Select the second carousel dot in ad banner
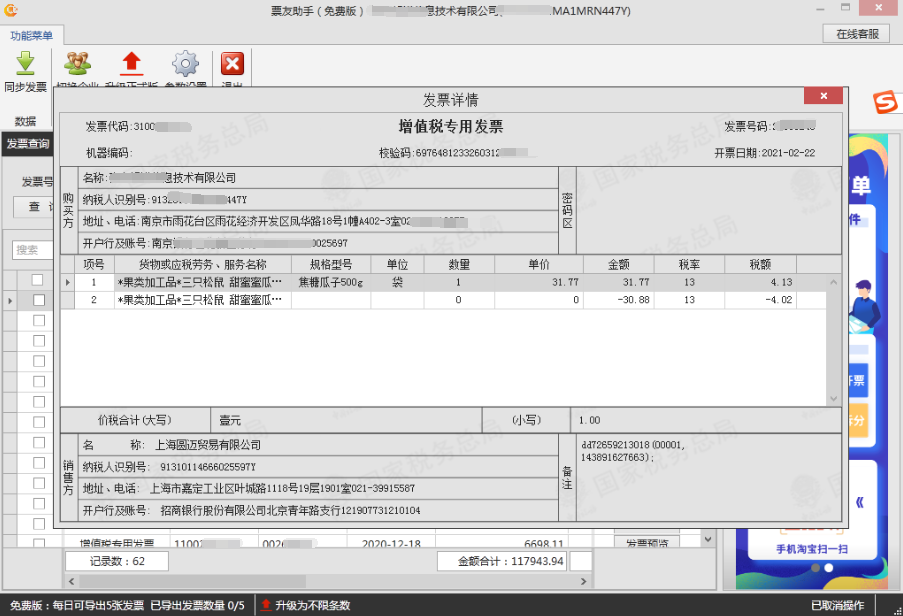This screenshot has width=903, height=616. coord(828,568)
